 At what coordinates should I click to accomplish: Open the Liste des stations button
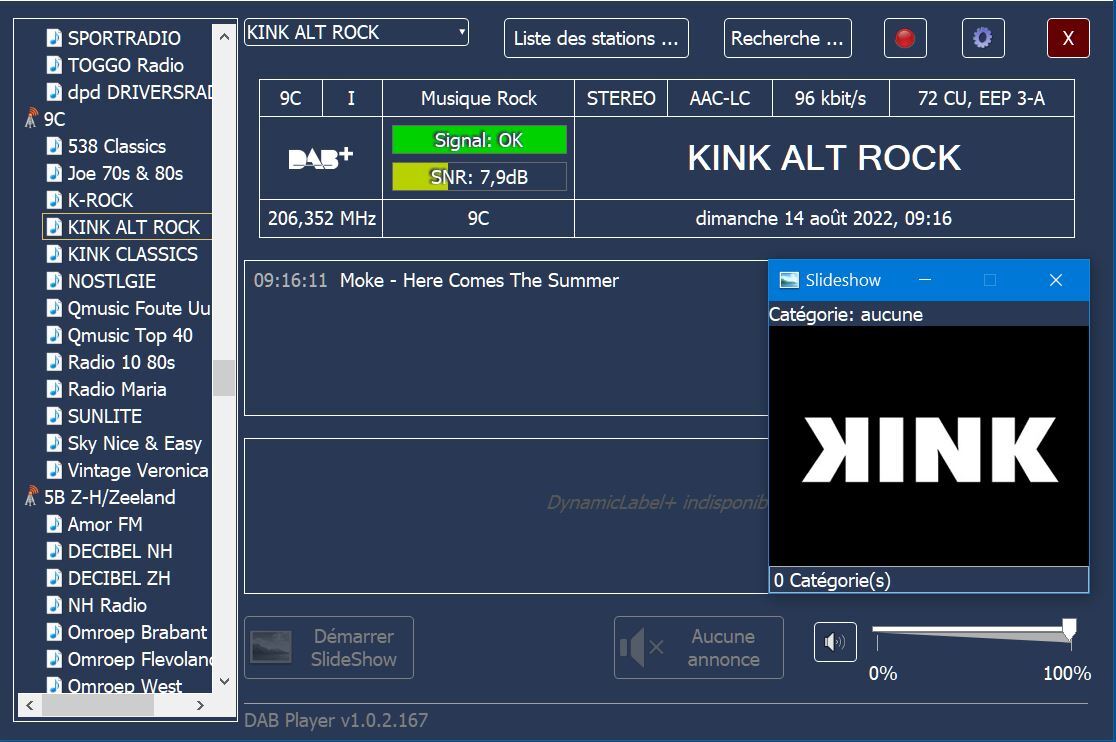click(x=596, y=38)
